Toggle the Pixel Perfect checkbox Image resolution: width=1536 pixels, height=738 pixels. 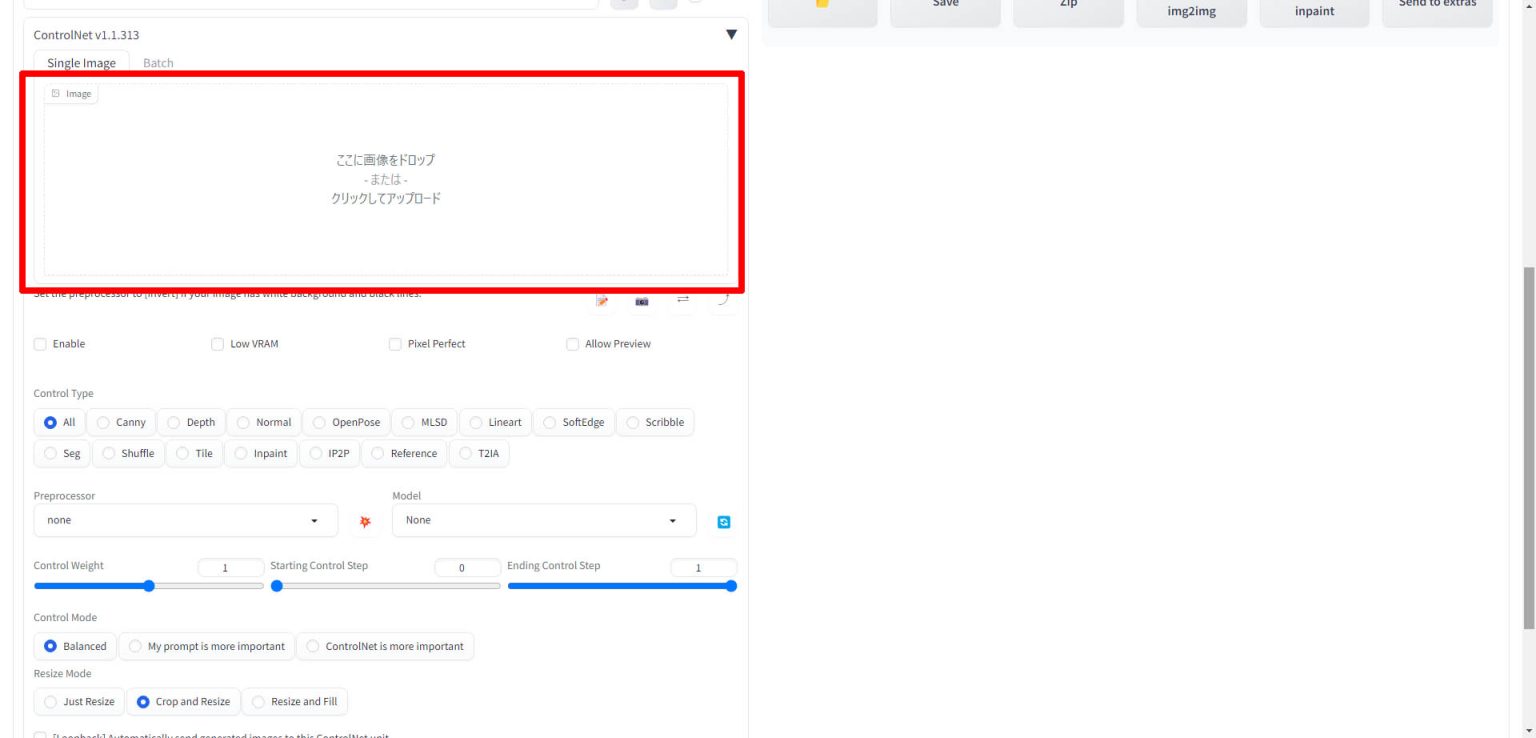point(395,344)
